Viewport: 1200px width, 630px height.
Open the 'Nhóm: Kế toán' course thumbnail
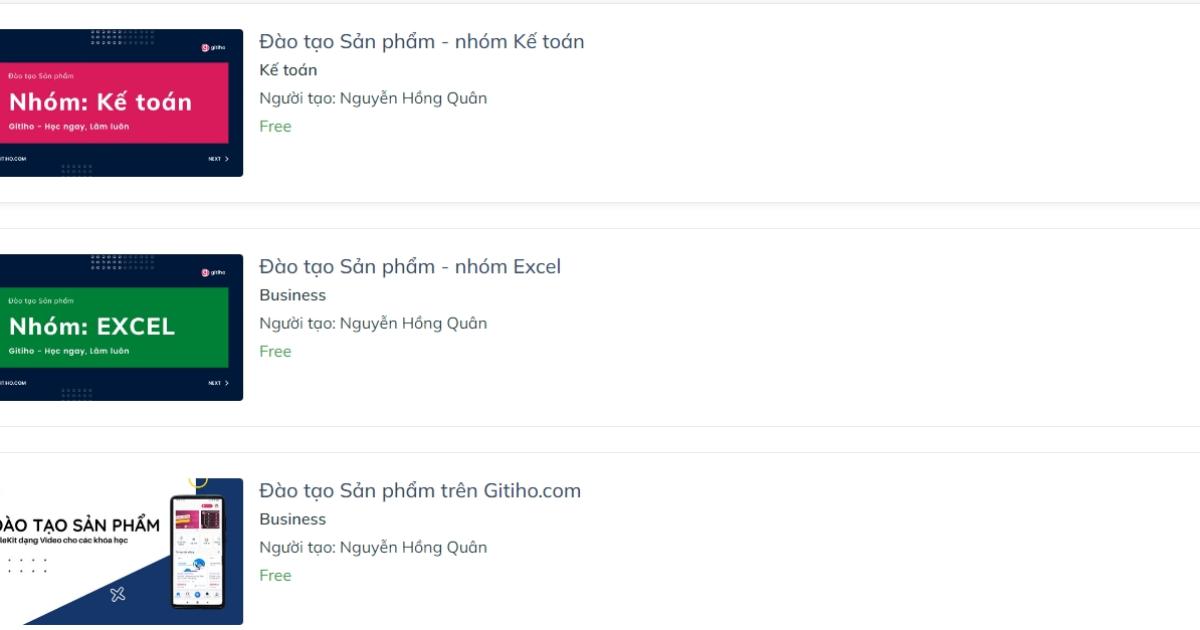[x=100, y=100]
